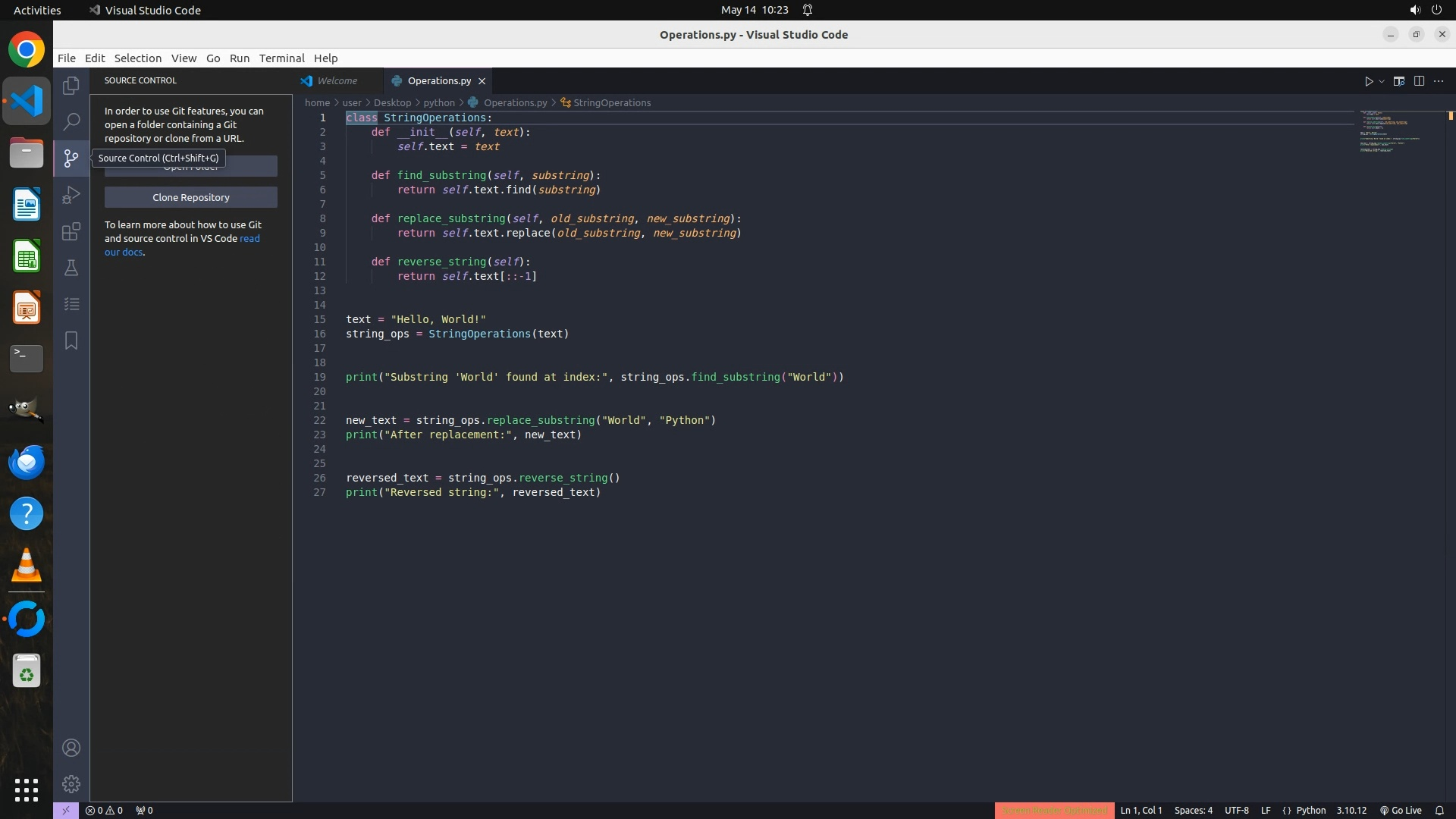Screen dimensions: 1456x819
Task: Run Python file with play button
Action: tap(1369, 81)
